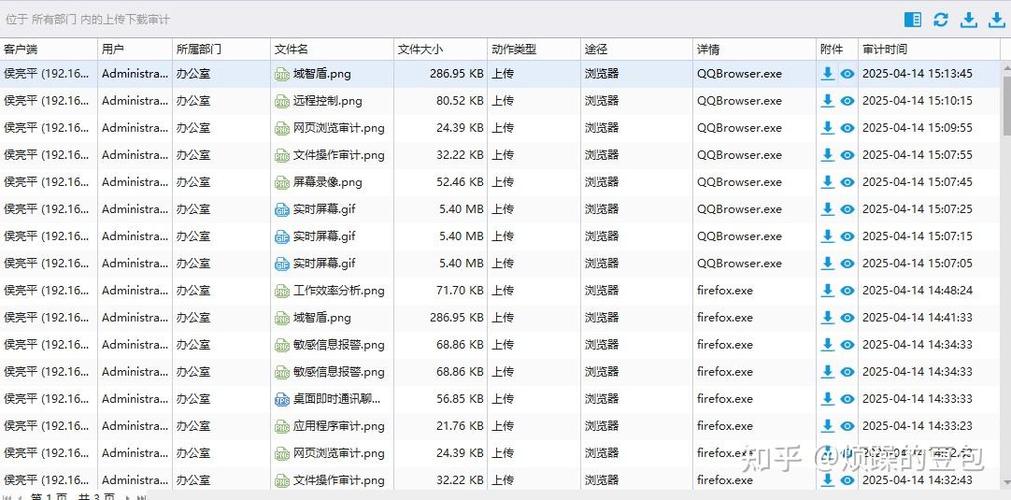Image resolution: width=1011 pixels, height=500 pixels.
Task: Download attachment for the 14:32:43 文件操作审计.png row
Action: point(827,480)
